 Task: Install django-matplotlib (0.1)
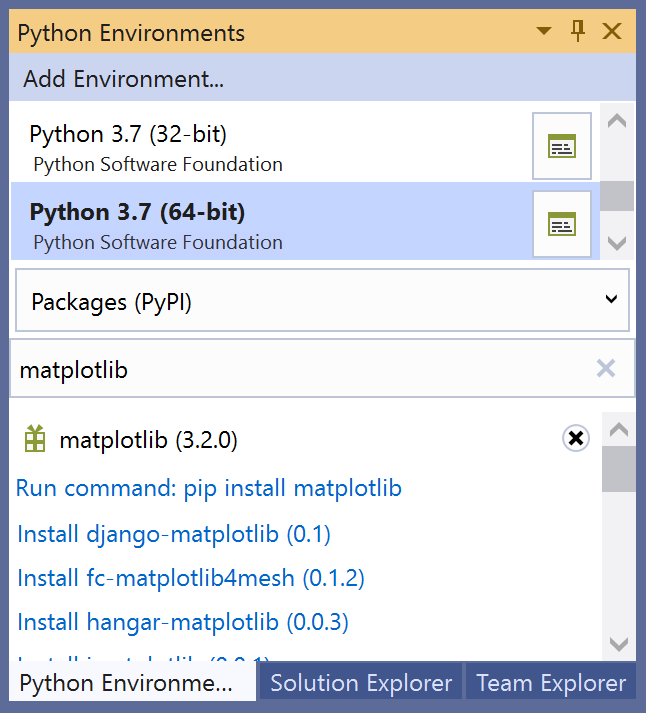[x=174, y=534]
